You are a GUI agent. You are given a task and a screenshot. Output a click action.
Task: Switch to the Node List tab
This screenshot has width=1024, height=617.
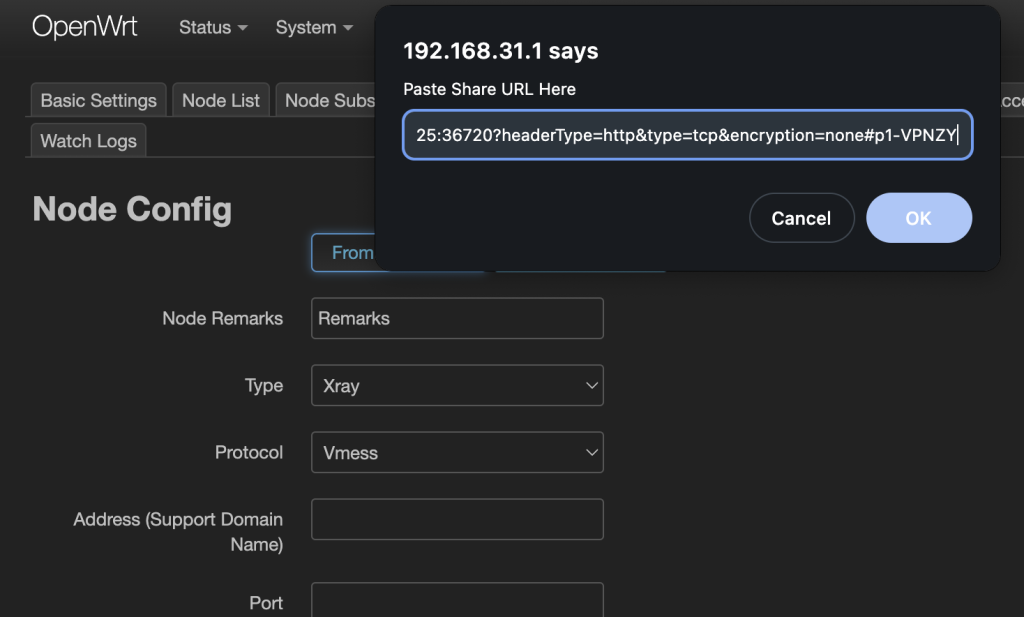220,100
